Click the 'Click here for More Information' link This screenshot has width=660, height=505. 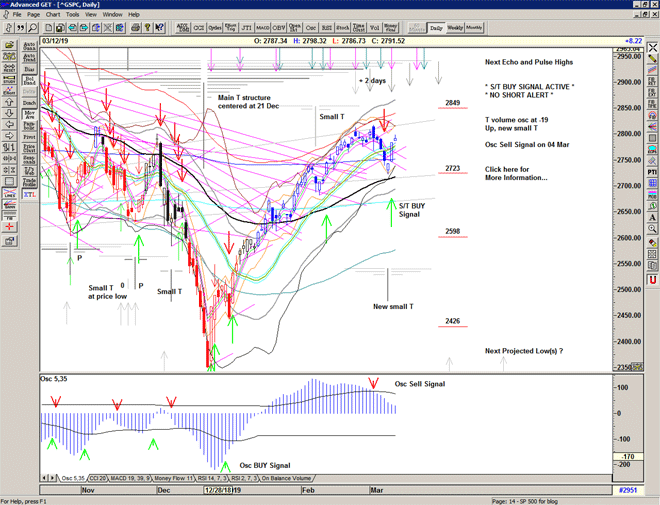tap(515, 173)
